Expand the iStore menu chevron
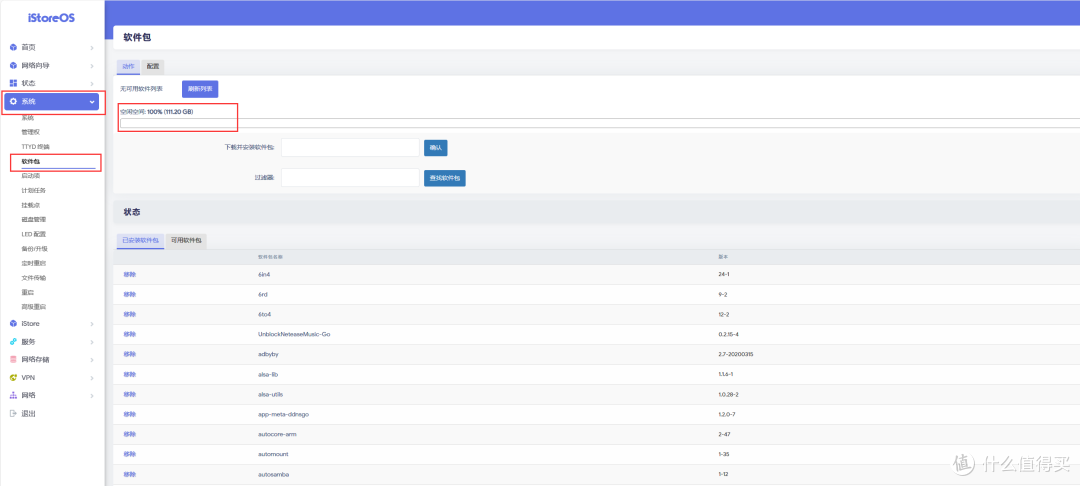The image size is (1080, 486). tap(92, 324)
